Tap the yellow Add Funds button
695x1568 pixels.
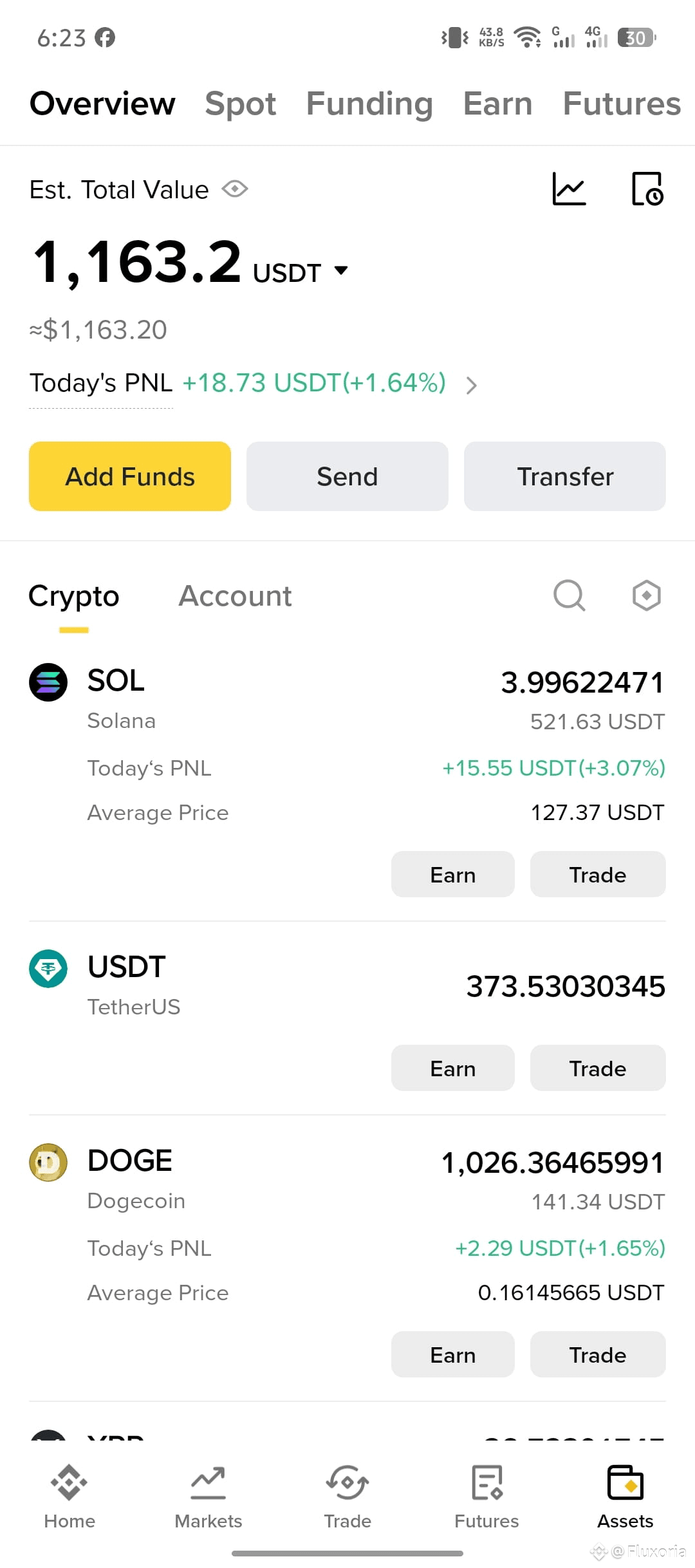point(130,476)
